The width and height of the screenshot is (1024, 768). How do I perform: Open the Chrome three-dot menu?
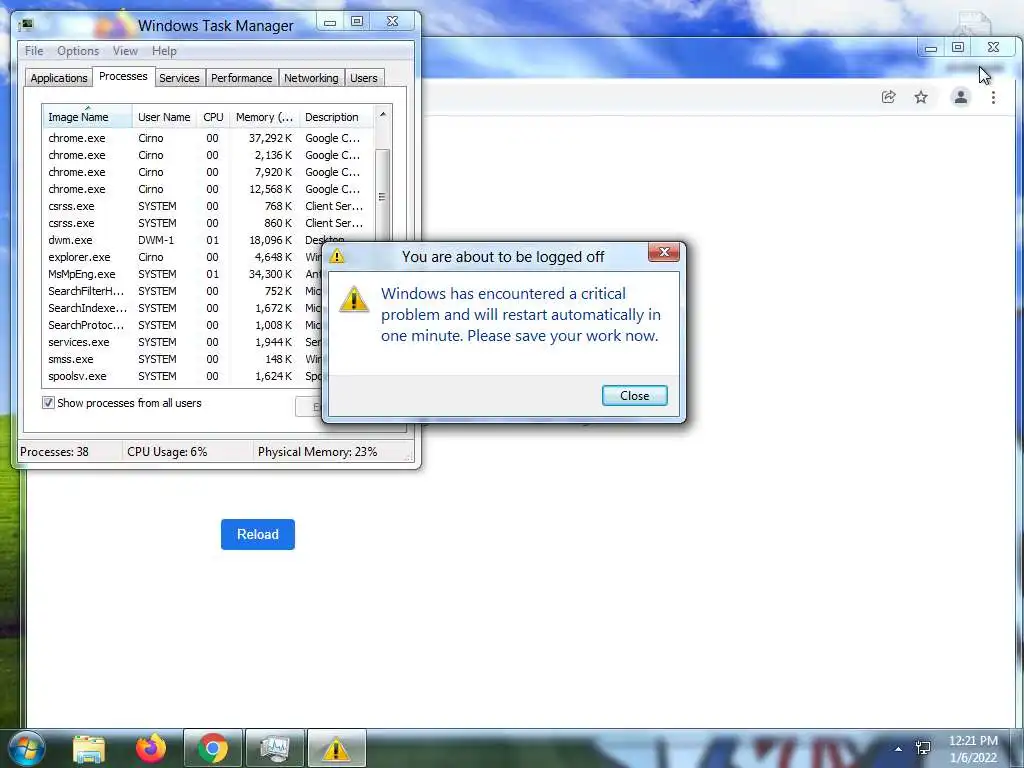[x=993, y=97]
